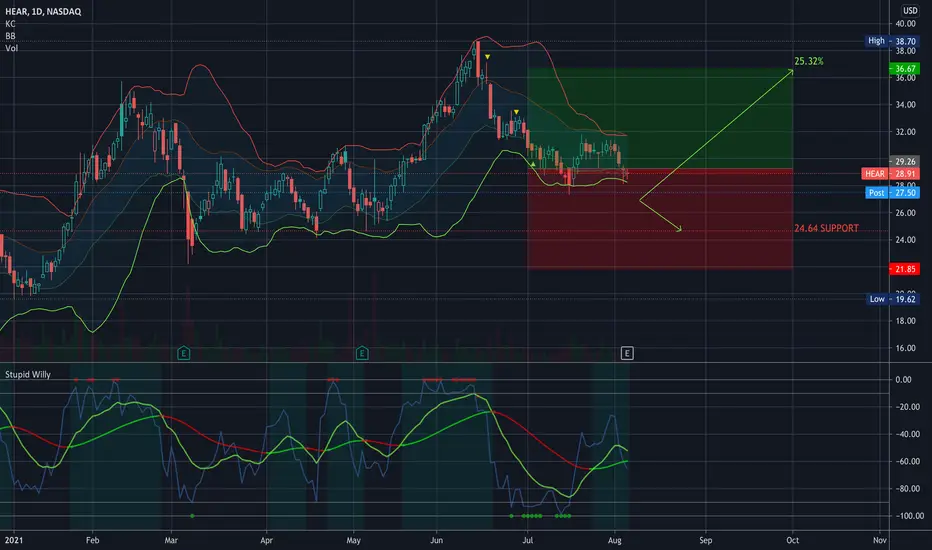Click the 34.00 price scale value
932x550 pixels.
pyautogui.click(x=906, y=105)
